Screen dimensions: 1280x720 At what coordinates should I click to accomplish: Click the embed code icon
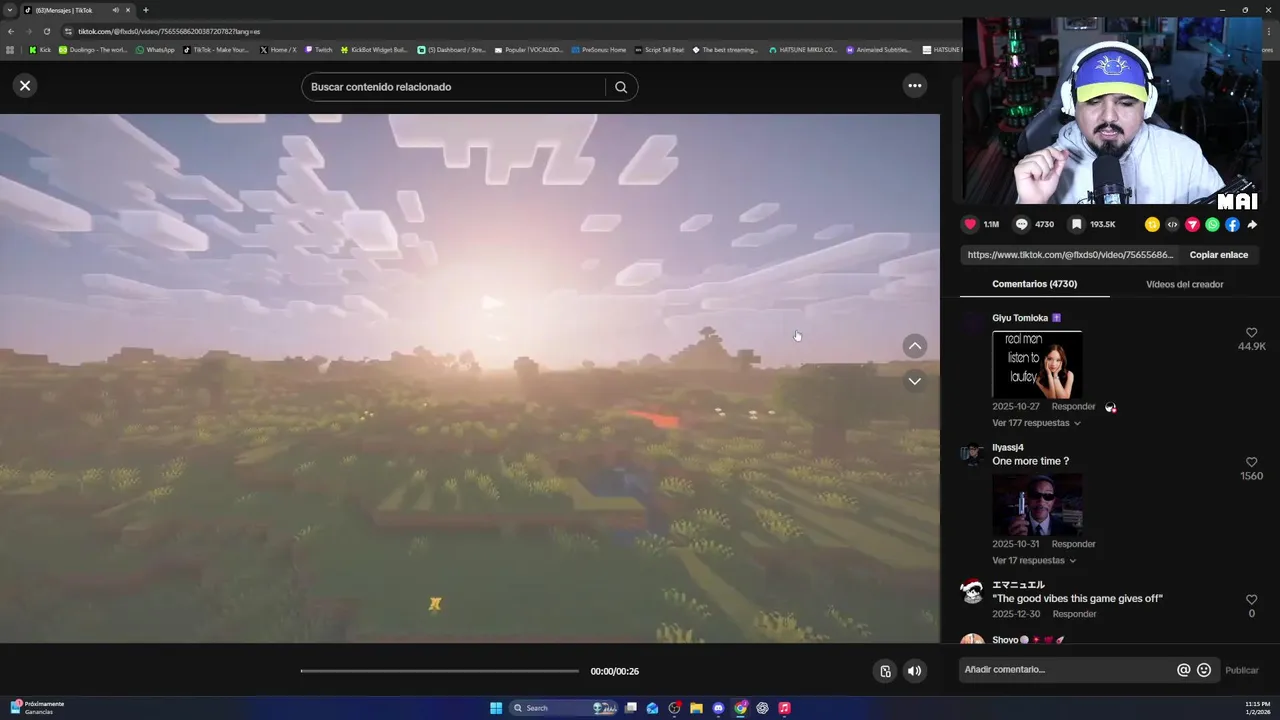[1172, 225]
